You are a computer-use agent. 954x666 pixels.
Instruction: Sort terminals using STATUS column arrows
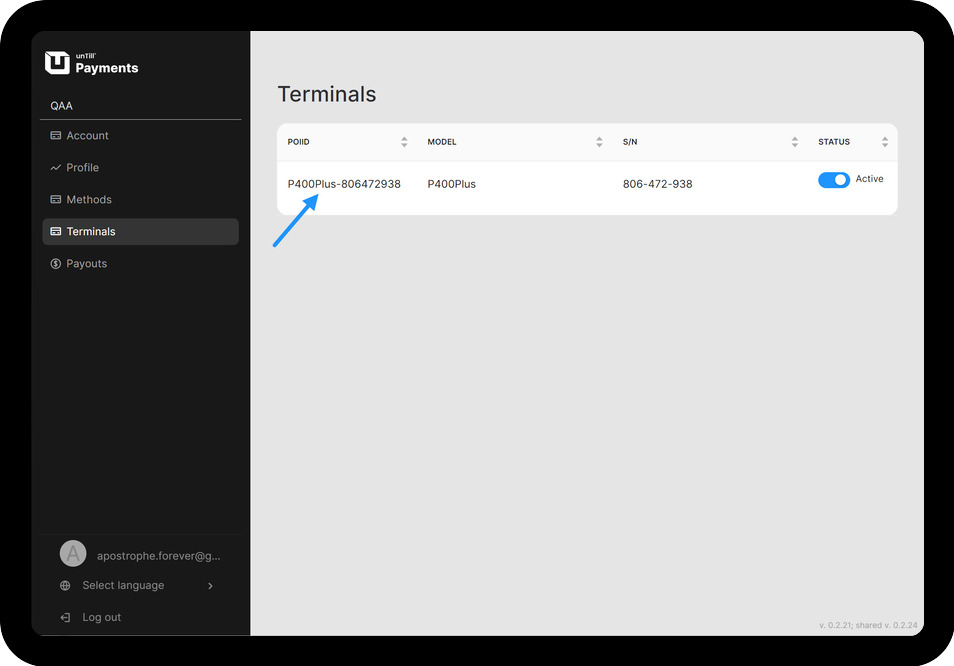(x=885, y=142)
